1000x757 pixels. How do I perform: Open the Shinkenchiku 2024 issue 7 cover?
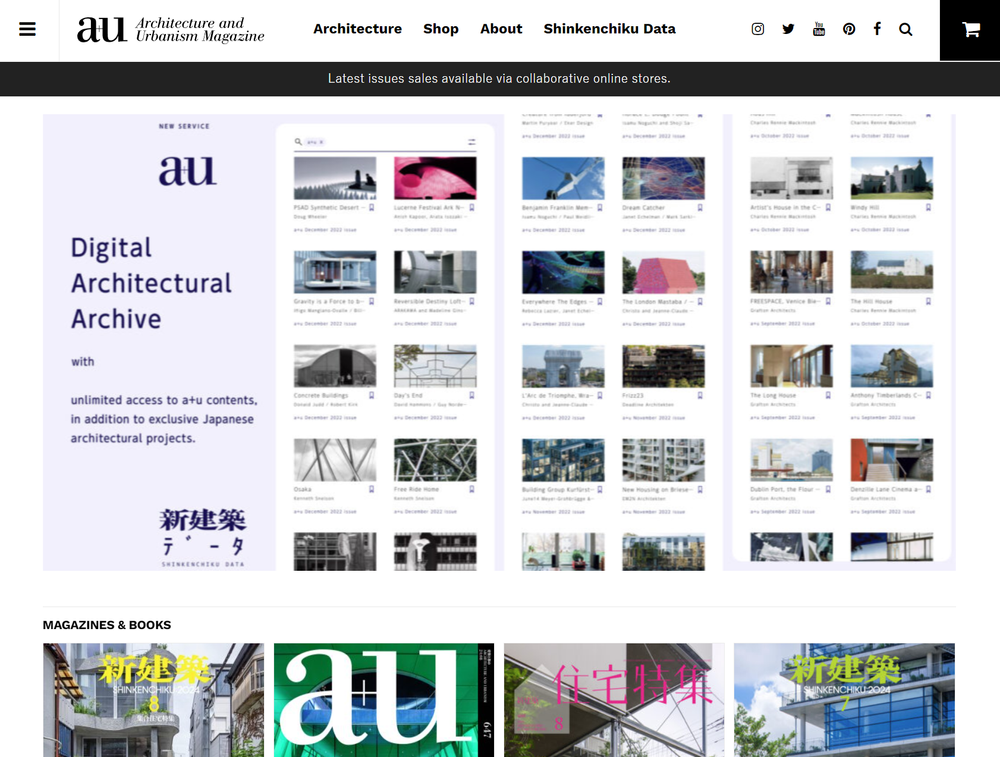coord(844,700)
